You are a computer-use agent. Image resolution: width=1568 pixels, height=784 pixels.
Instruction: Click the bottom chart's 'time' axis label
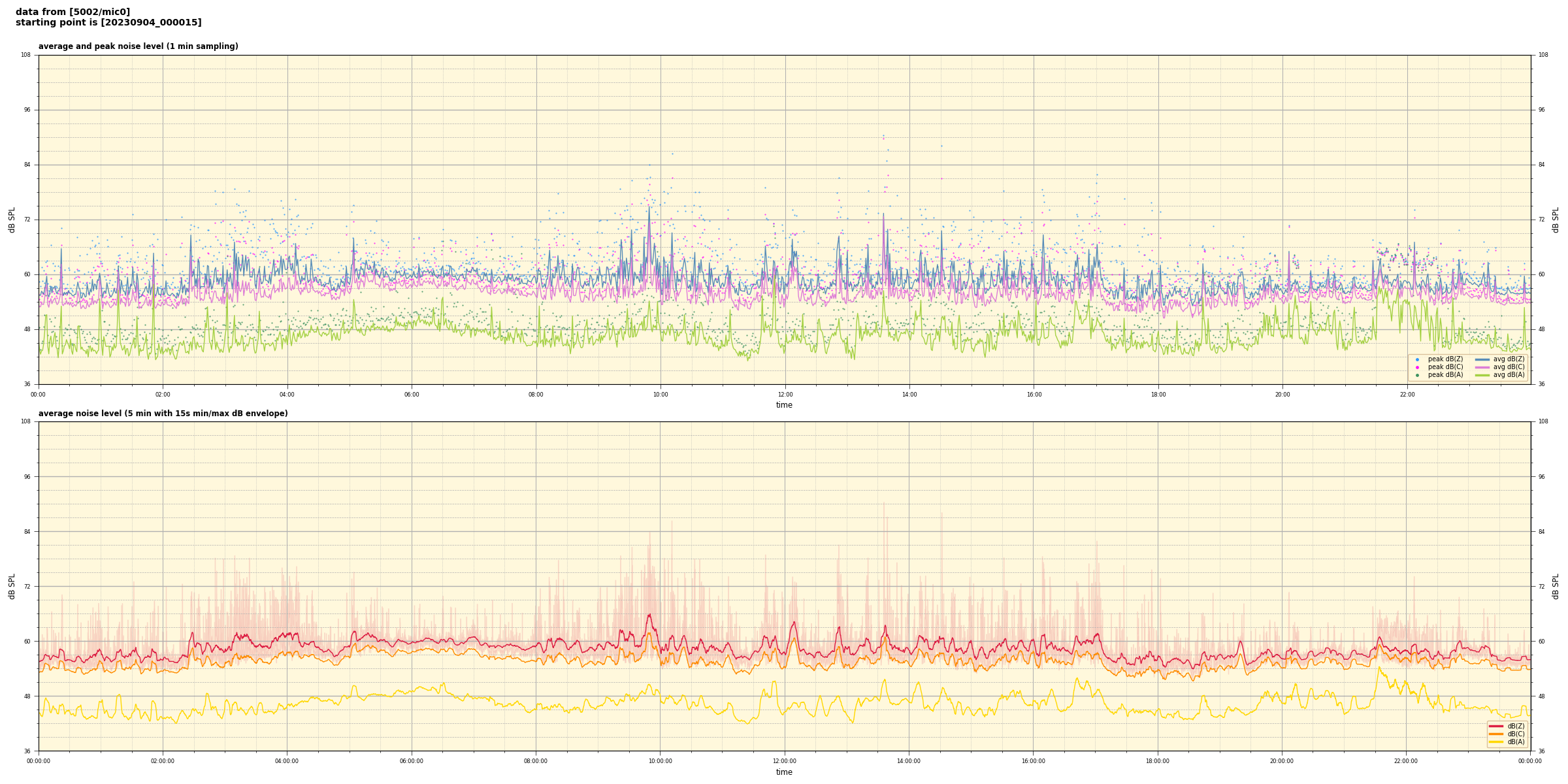click(784, 772)
